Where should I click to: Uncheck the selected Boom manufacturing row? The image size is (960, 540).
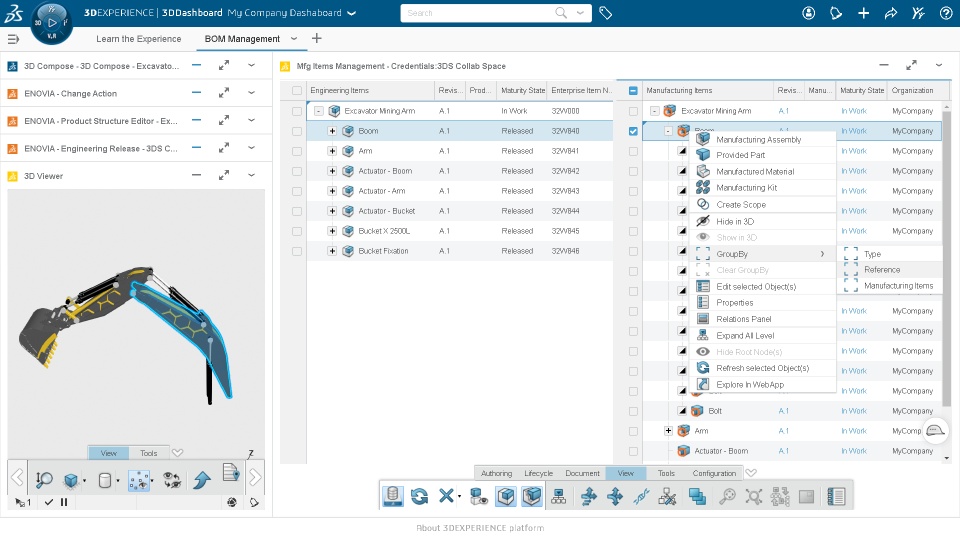pos(634,131)
